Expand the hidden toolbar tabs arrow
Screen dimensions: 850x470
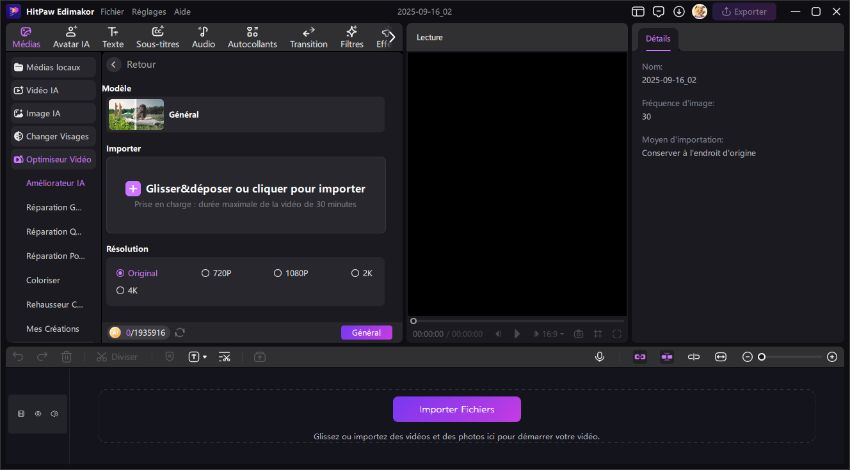coord(392,36)
